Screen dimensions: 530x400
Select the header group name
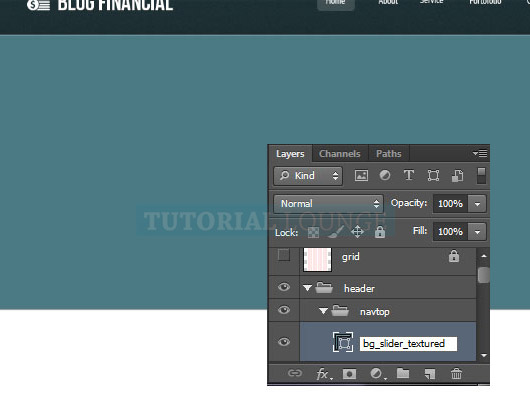click(x=359, y=288)
